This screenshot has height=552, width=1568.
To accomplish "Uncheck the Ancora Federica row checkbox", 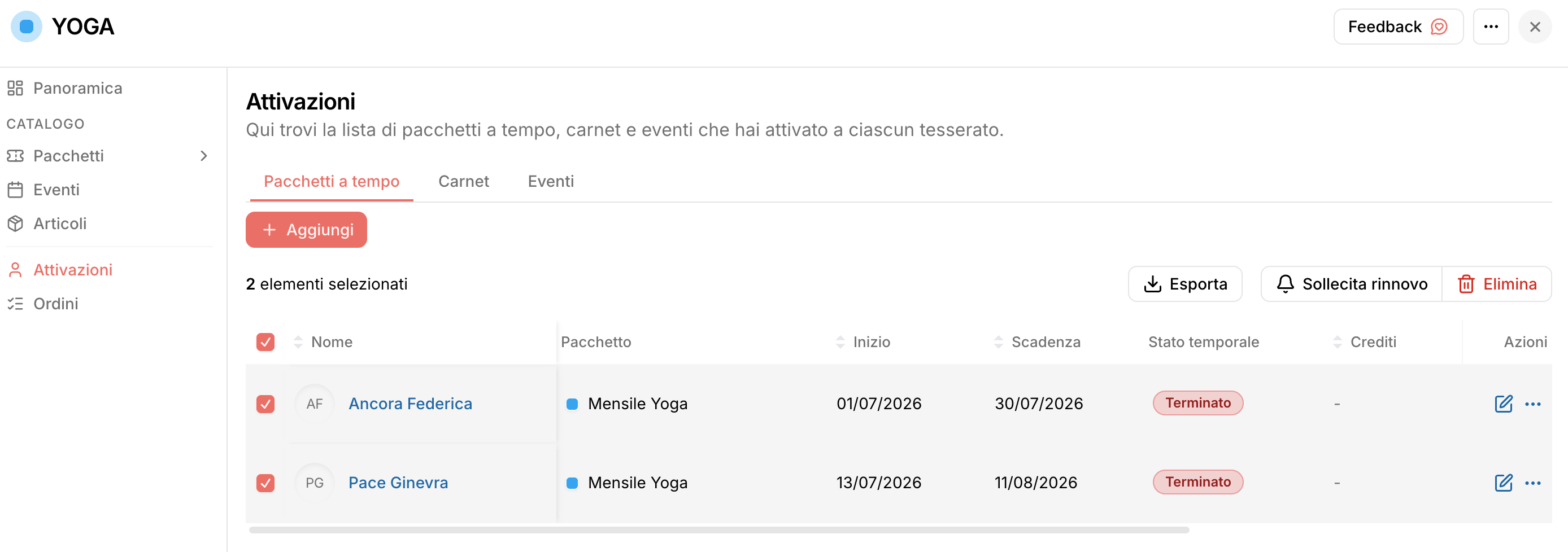I will point(265,404).
